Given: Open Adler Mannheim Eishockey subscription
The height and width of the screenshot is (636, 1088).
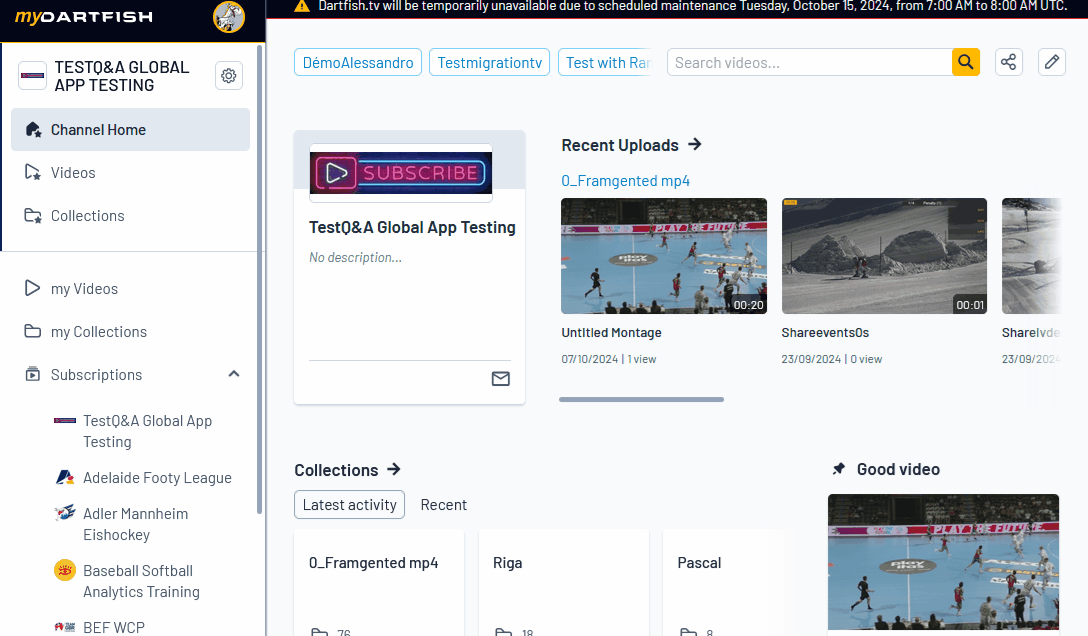Looking at the screenshot, I should 135,524.
